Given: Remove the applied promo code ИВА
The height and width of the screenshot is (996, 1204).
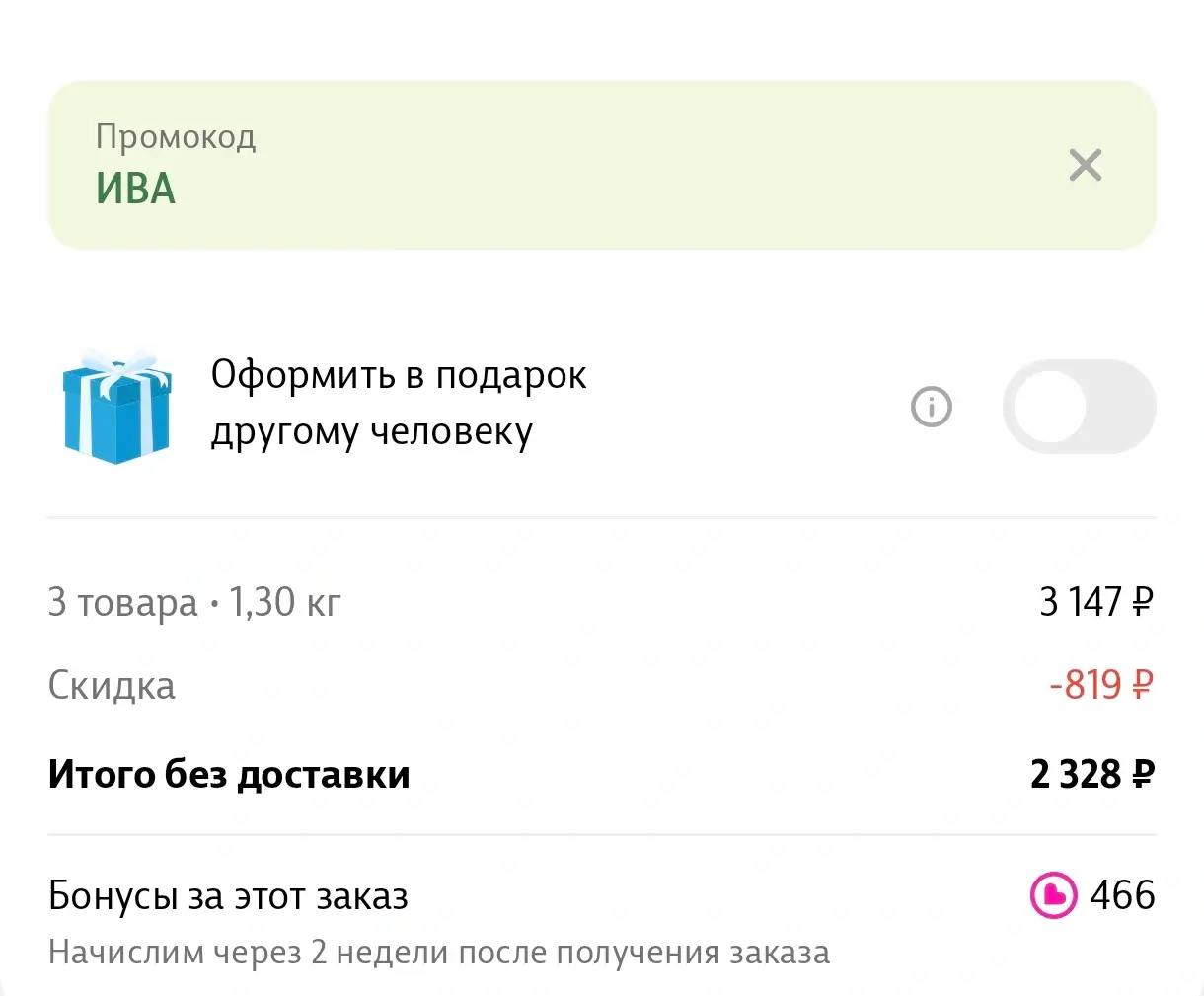Looking at the screenshot, I should (x=1085, y=165).
